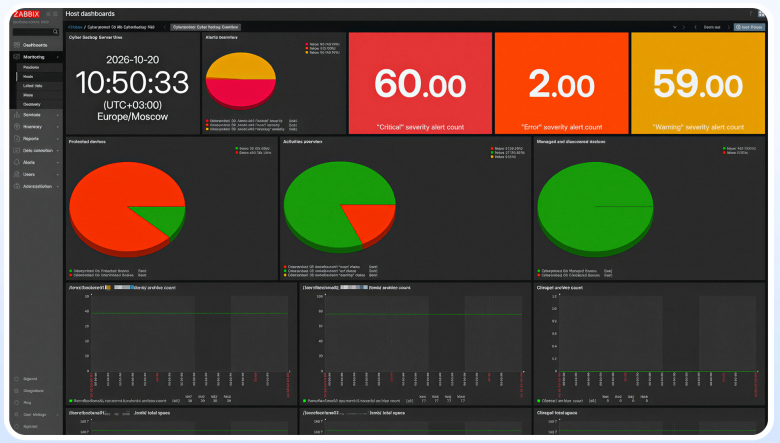Click the orange Error severity alert count tile
The height and width of the screenshot is (443, 780).
tap(562, 83)
